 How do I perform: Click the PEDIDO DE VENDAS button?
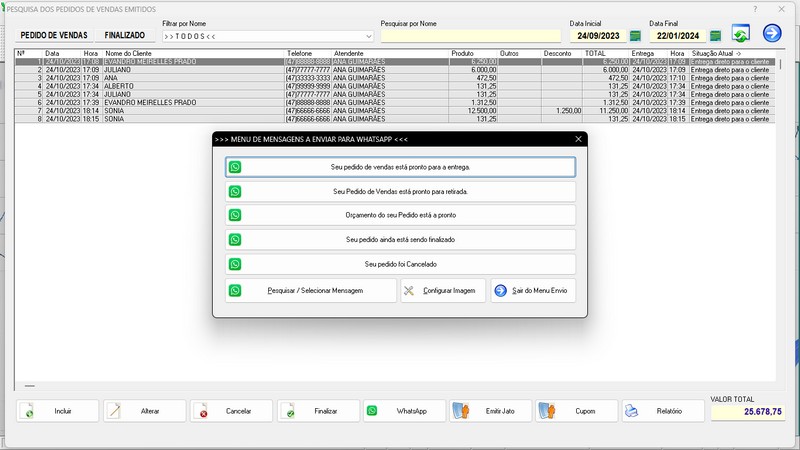coord(54,35)
